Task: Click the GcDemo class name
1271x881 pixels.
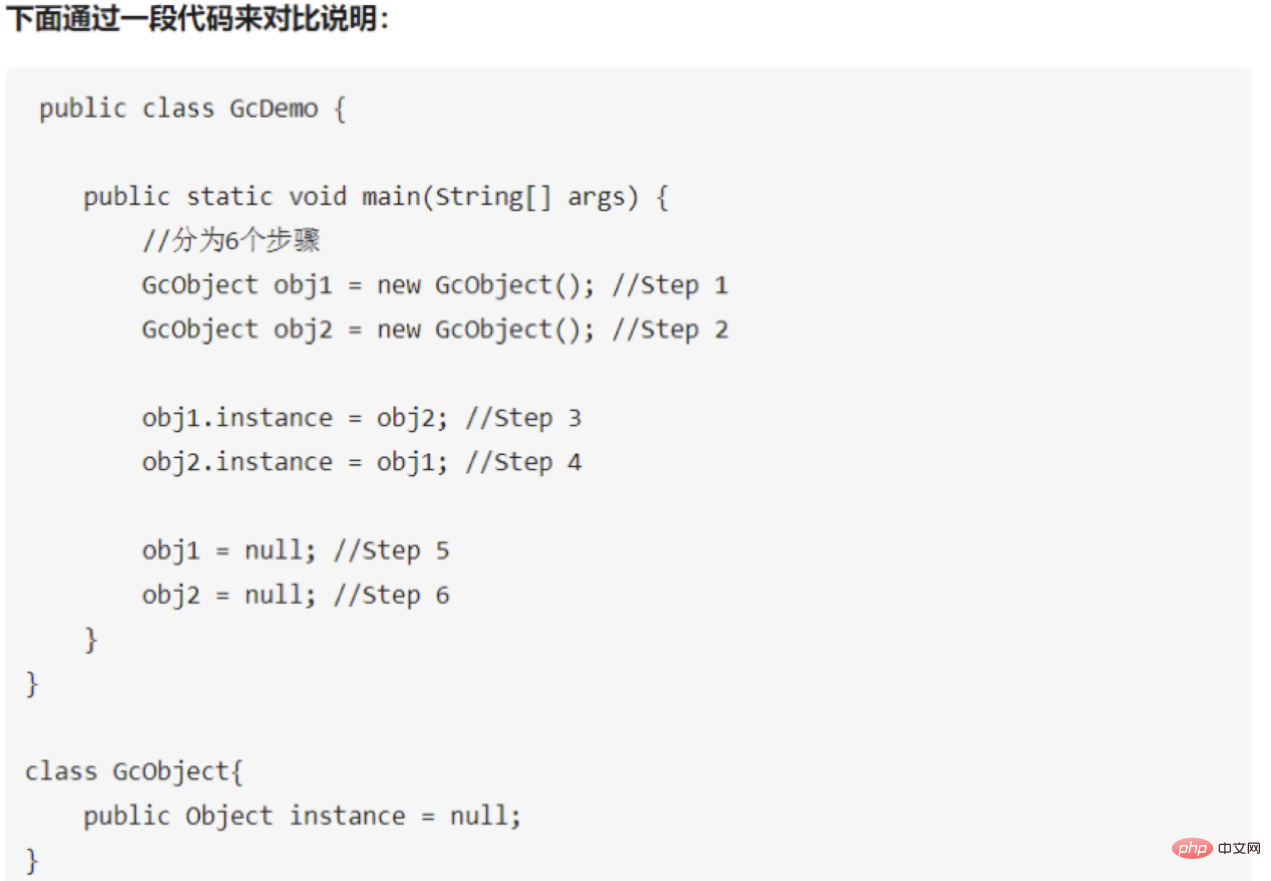Action: click(x=274, y=108)
